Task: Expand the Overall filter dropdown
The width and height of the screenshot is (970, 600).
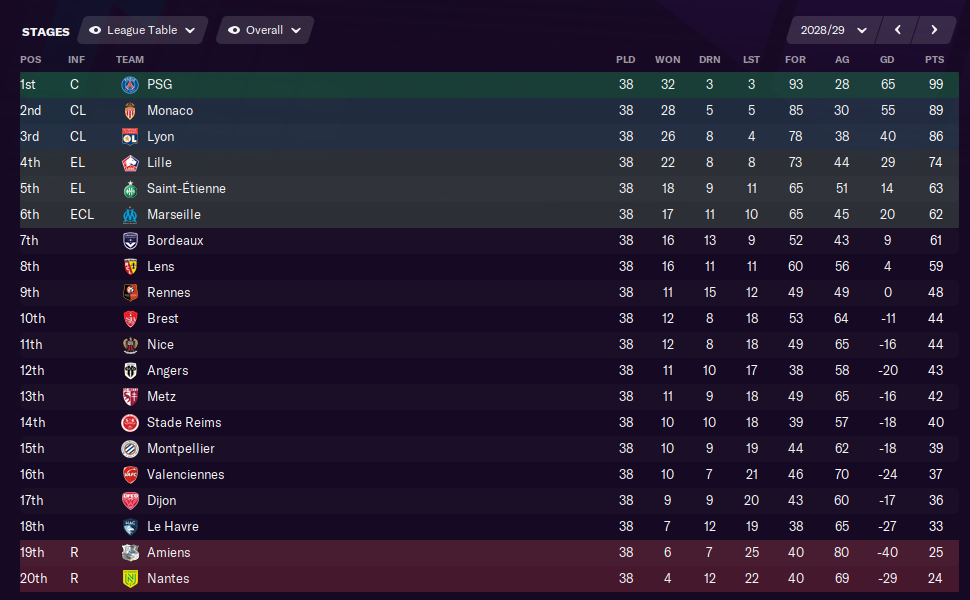Action: [x=265, y=30]
